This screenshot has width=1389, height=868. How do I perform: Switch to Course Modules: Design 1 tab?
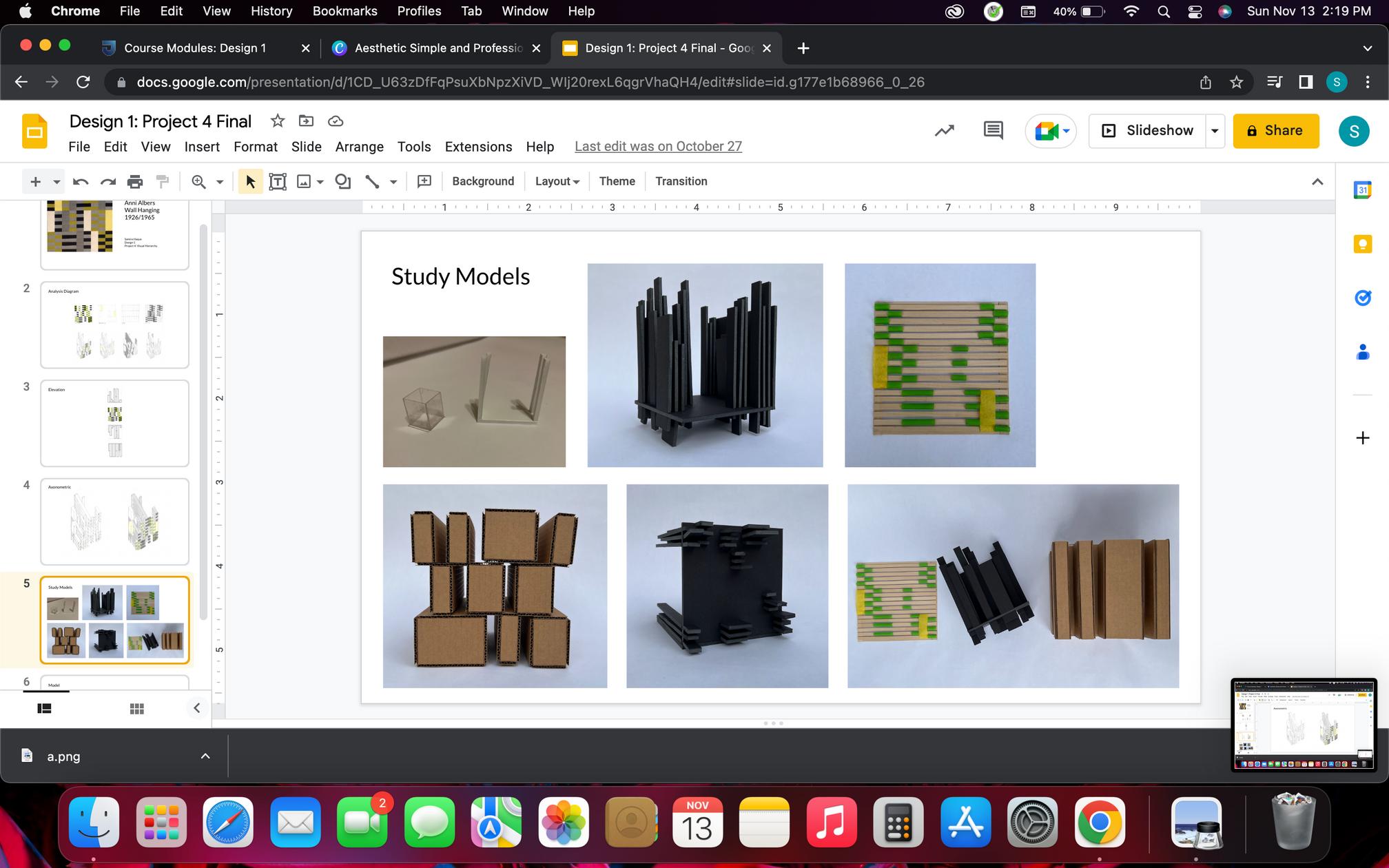(x=195, y=48)
